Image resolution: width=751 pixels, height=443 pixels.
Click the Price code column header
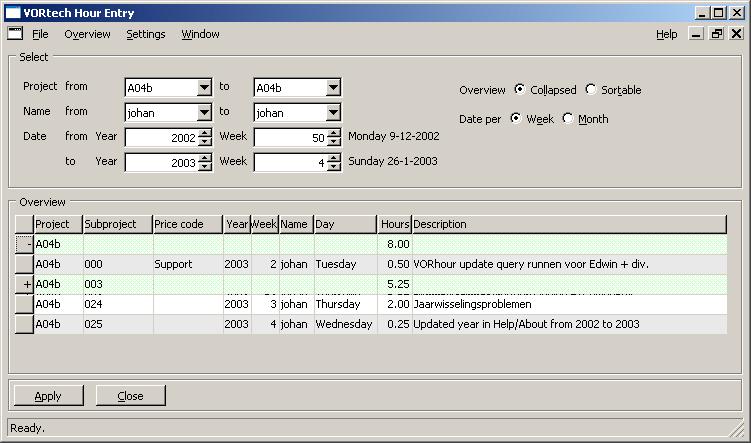coord(188,224)
